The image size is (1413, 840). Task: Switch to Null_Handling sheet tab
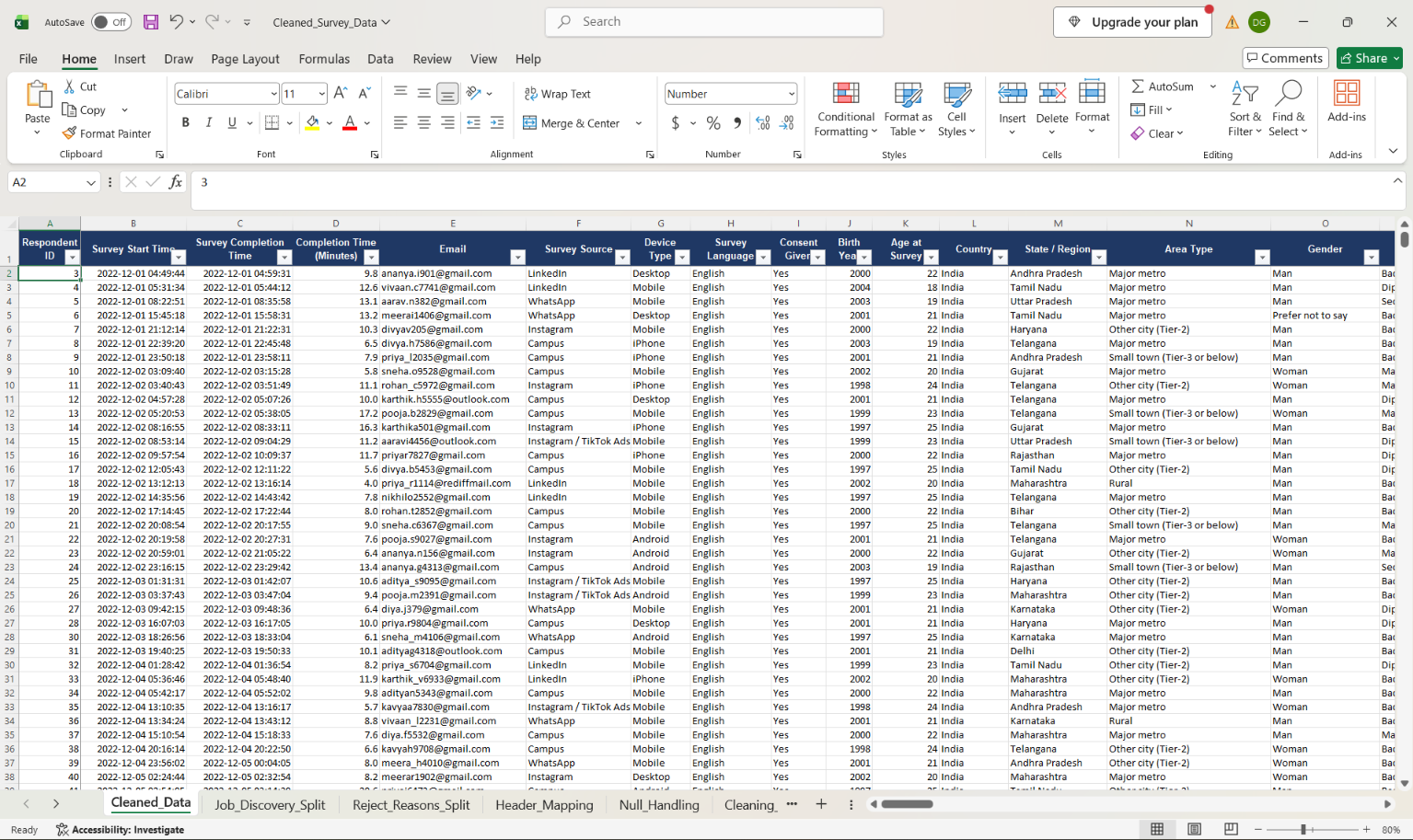point(659,805)
